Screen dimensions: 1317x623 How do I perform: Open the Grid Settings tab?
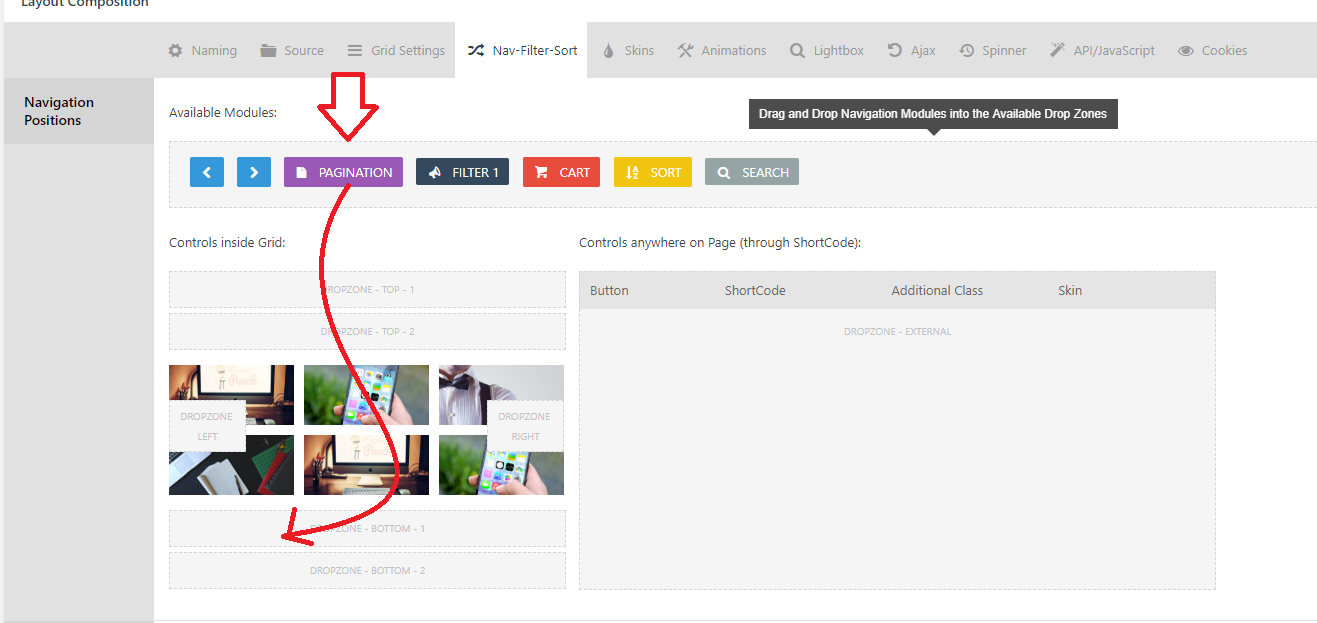[395, 50]
